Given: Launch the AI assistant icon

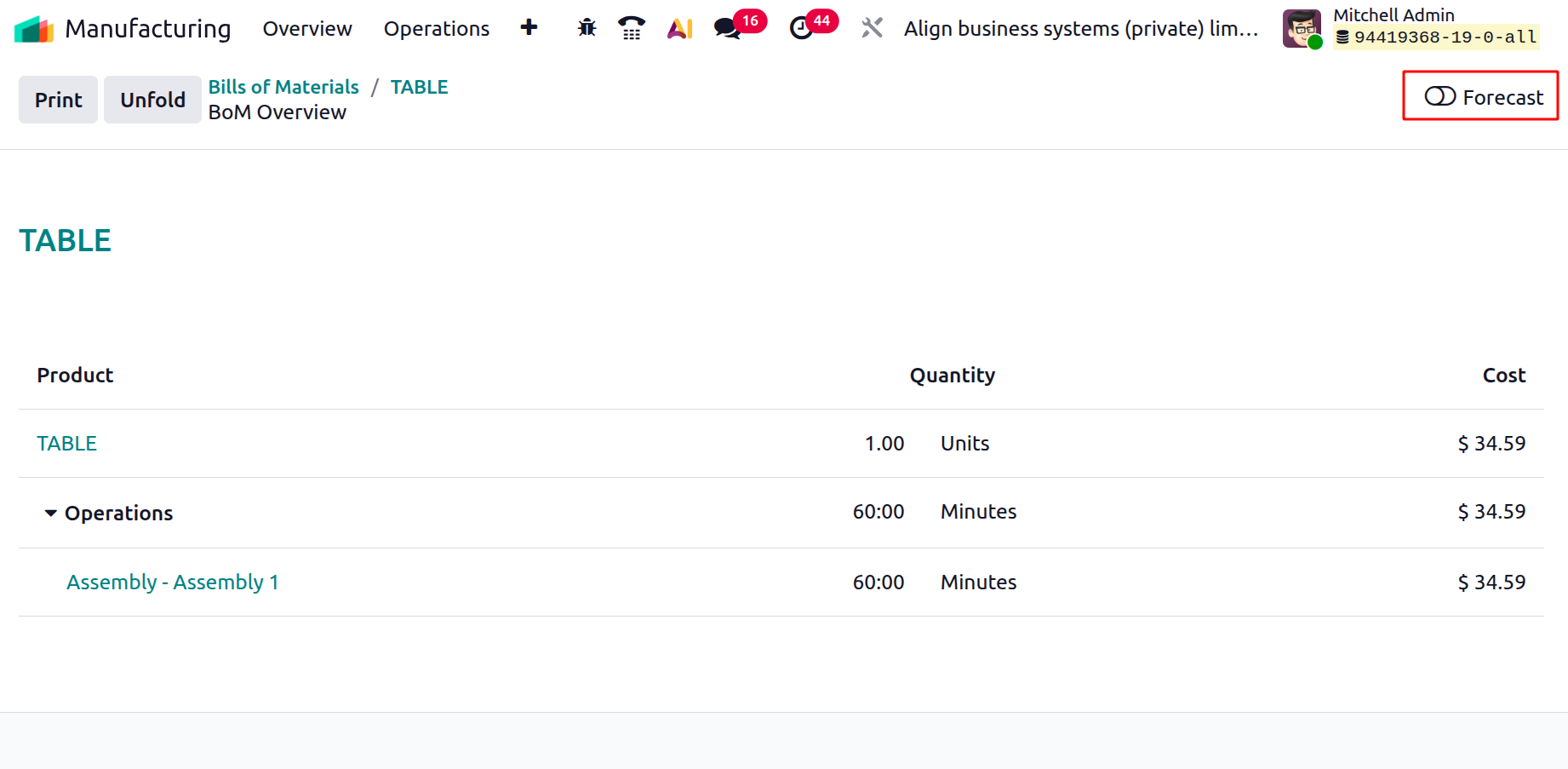Looking at the screenshot, I should [x=679, y=29].
